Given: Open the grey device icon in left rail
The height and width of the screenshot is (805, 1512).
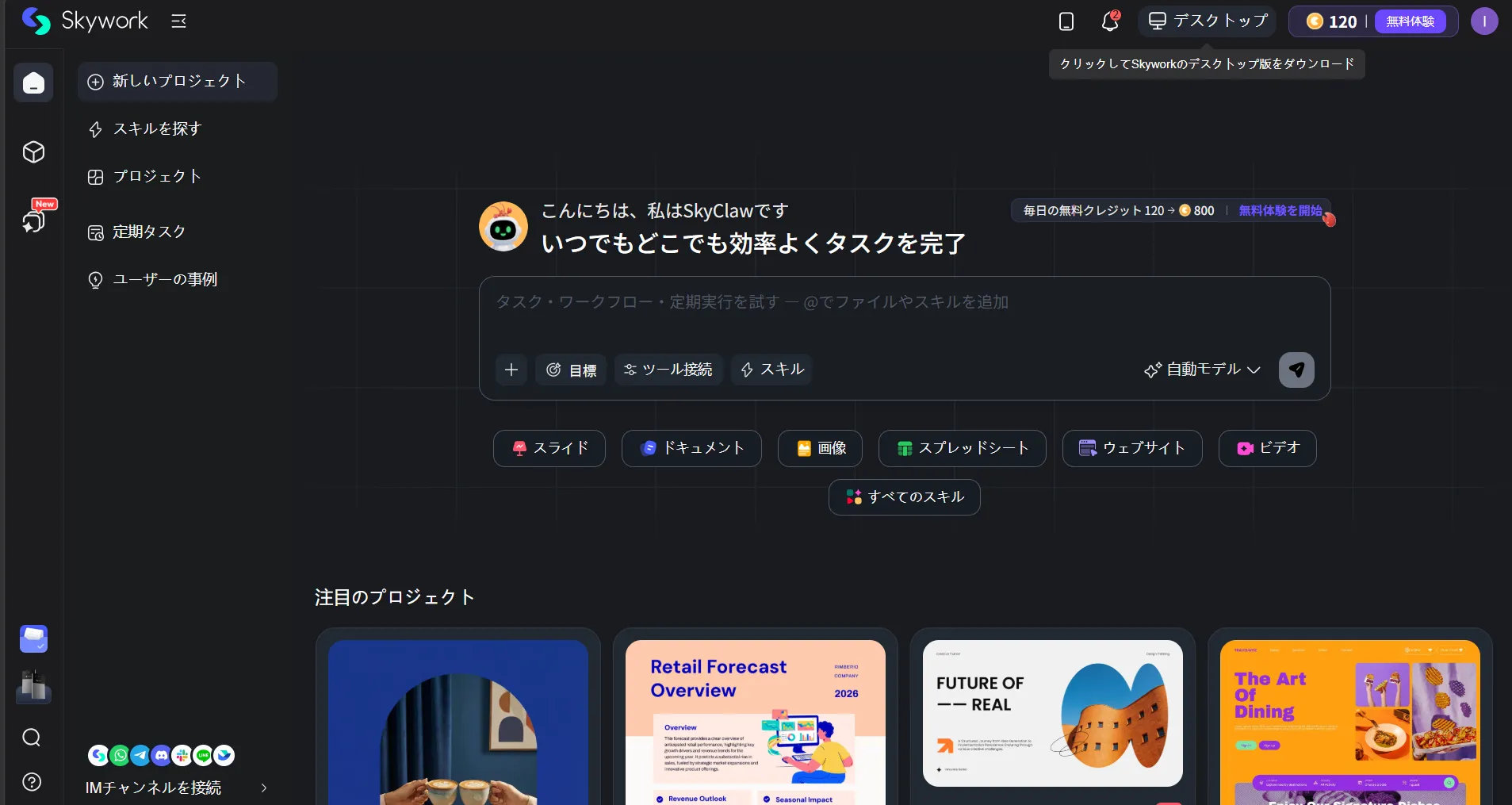Looking at the screenshot, I should point(33,687).
